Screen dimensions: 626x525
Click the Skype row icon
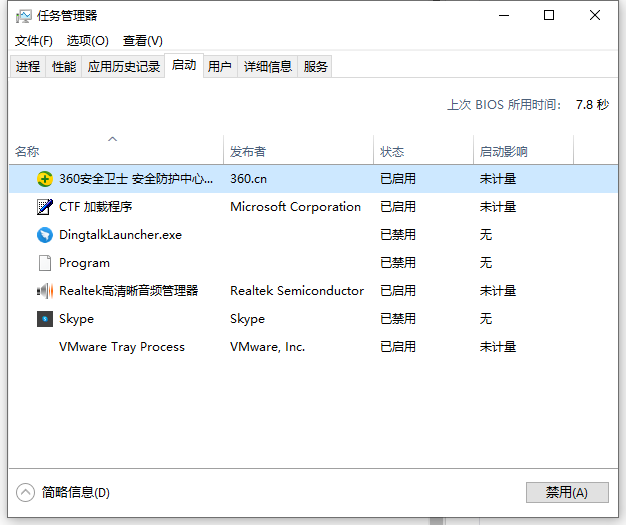pos(45,319)
